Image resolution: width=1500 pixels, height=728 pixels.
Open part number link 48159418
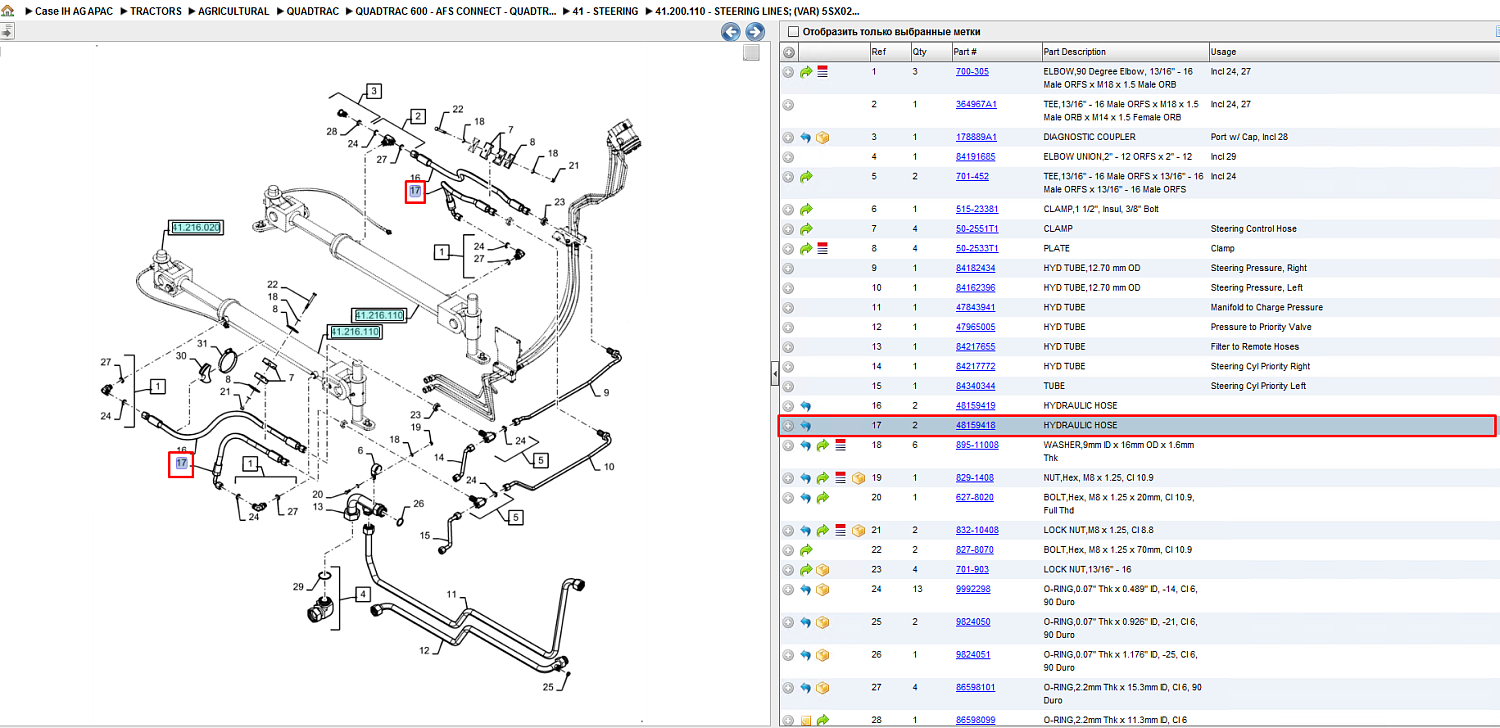[975, 425]
